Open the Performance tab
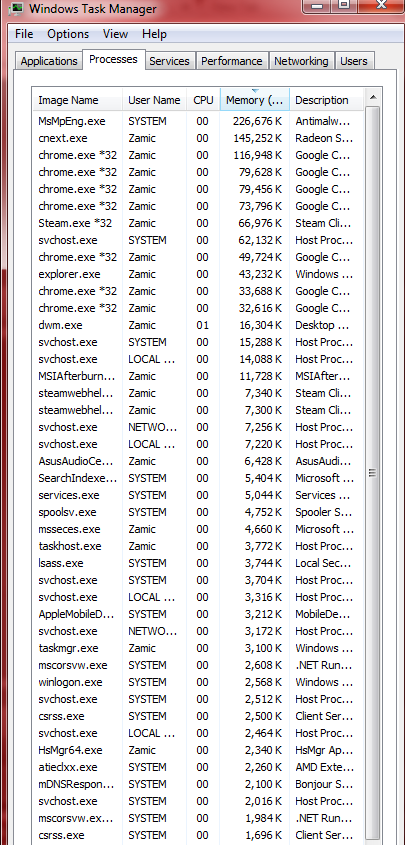This screenshot has width=405, height=845. (232, 61)
